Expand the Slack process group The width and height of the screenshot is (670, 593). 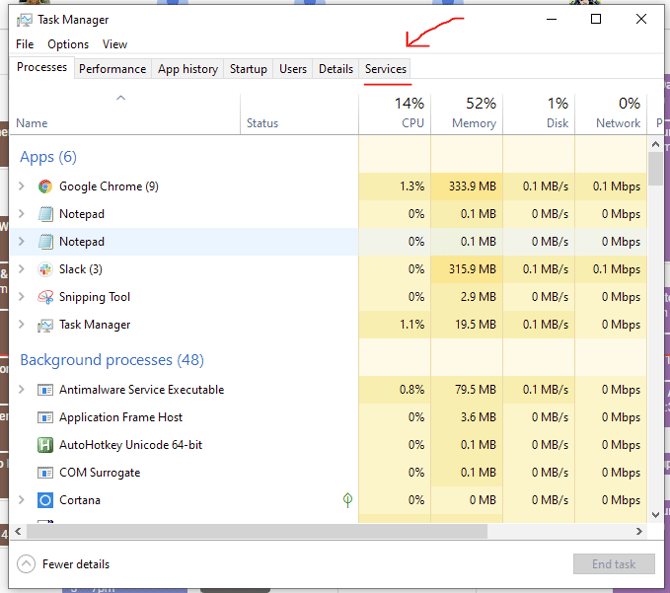(x=21, y=269)
